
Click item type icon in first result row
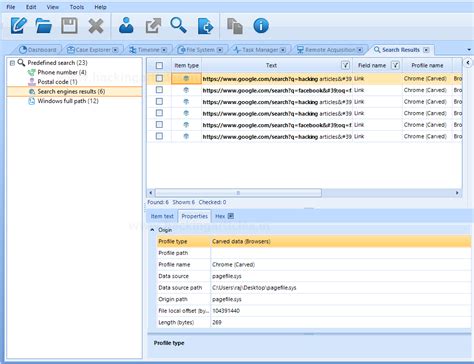click(x=186, y=78)
